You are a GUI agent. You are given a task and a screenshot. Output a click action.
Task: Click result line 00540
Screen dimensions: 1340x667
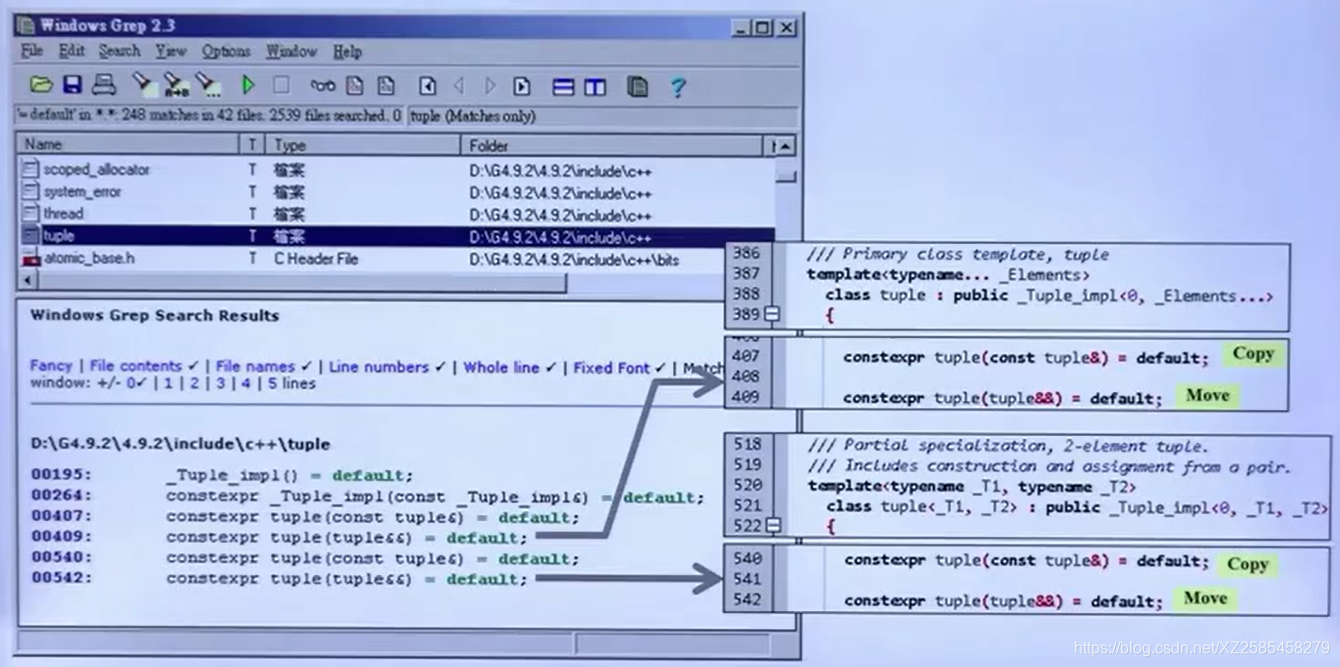(305, 558)
